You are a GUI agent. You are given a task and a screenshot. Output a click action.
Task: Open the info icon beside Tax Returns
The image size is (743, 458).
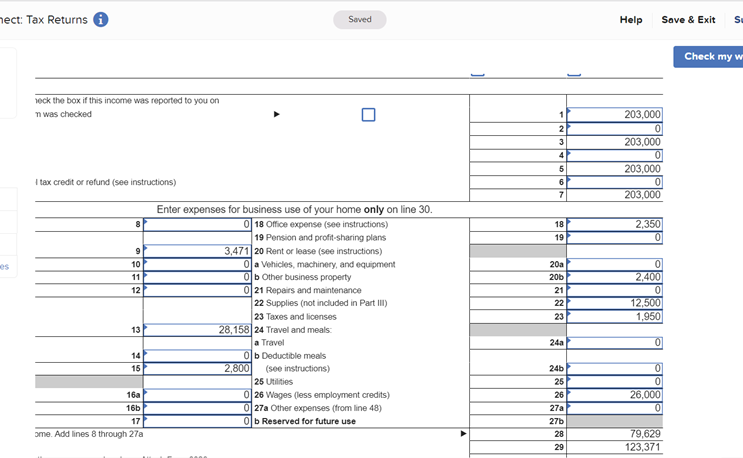[x=100, y=19]
